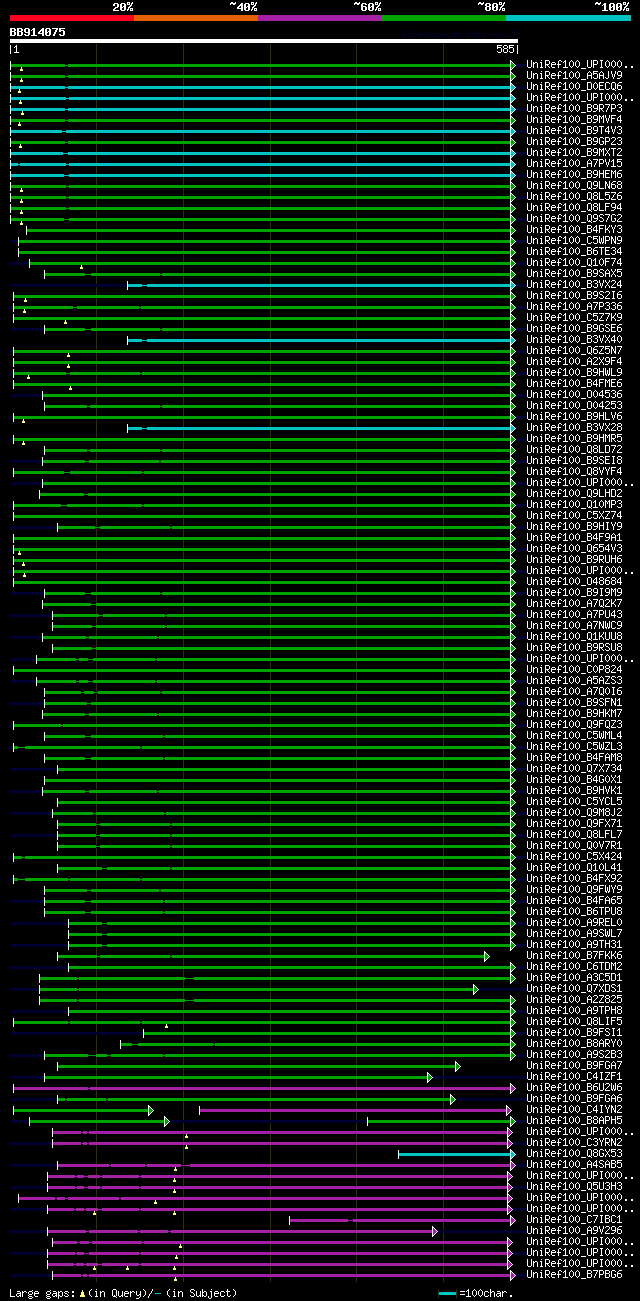Open hit UniRef100_C7IBC1
Screen dimensions: 640x1301
tap(574, 1219)
